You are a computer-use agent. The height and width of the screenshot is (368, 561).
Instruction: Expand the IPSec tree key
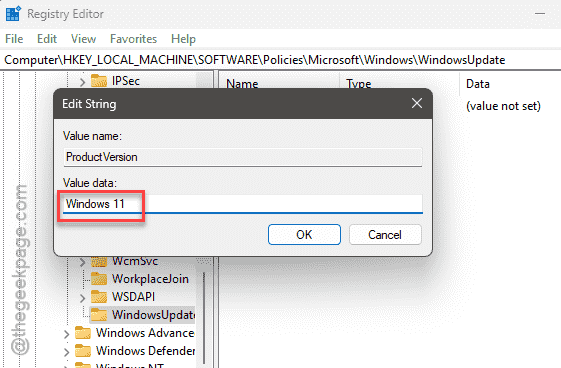(83, 82)
